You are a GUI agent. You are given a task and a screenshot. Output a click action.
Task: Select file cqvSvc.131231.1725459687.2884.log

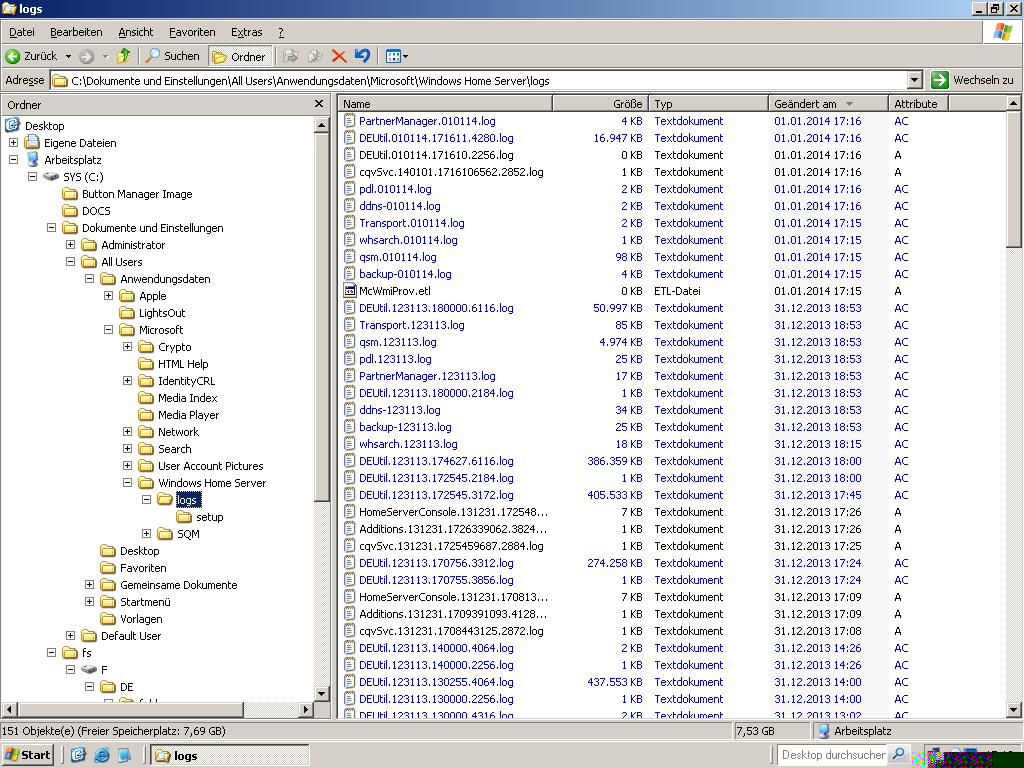click(451, 545)
